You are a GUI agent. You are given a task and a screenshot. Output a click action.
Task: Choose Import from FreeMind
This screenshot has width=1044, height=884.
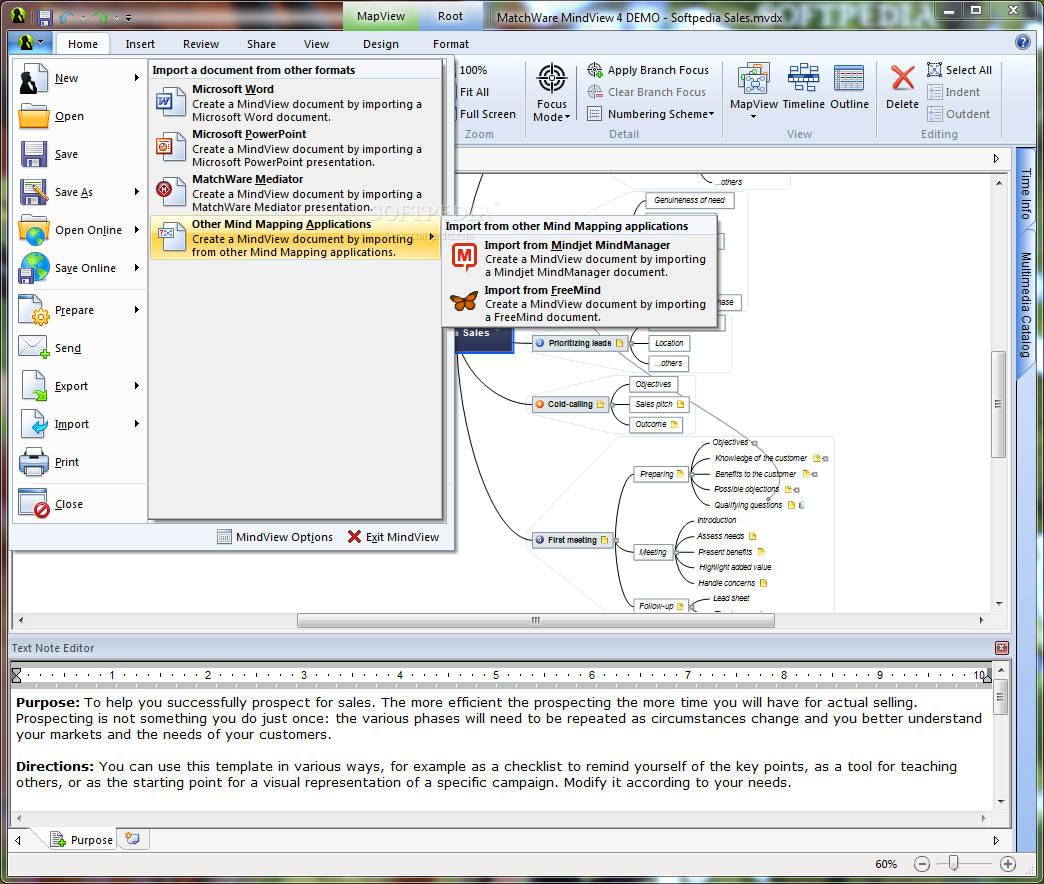580,304
